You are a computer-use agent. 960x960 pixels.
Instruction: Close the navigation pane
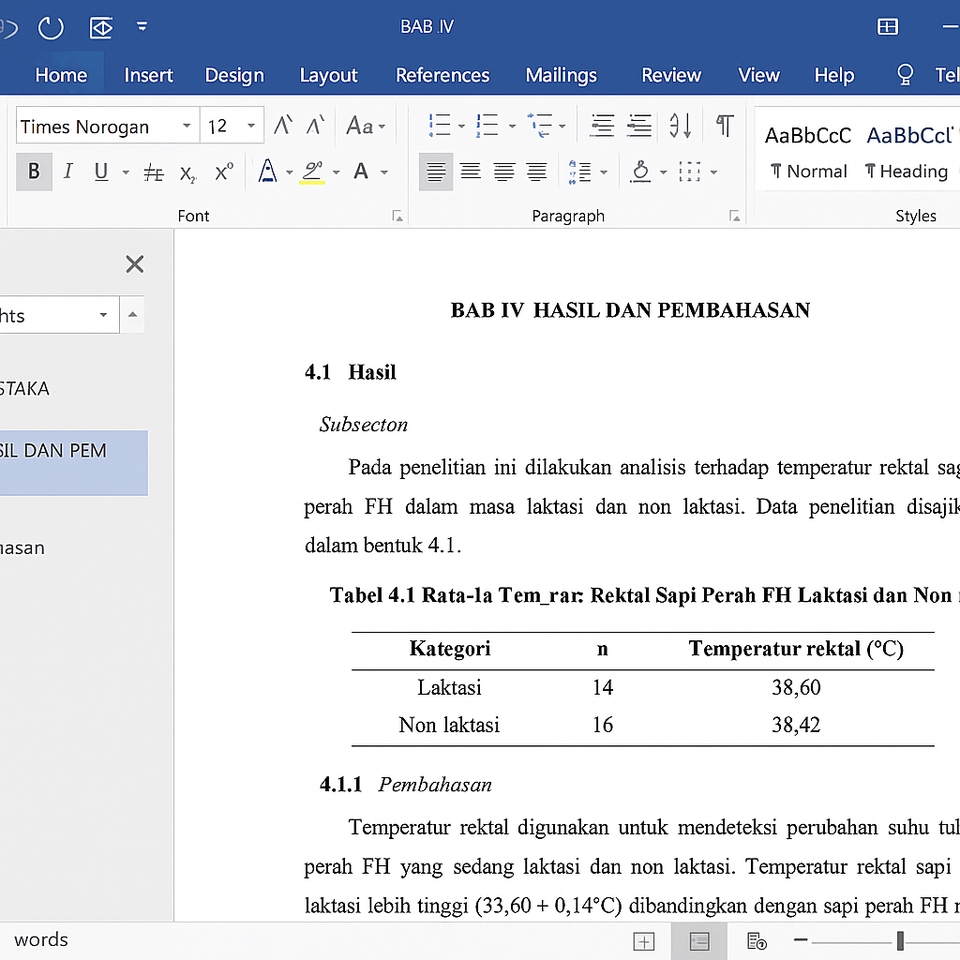(x=135, y=264)
